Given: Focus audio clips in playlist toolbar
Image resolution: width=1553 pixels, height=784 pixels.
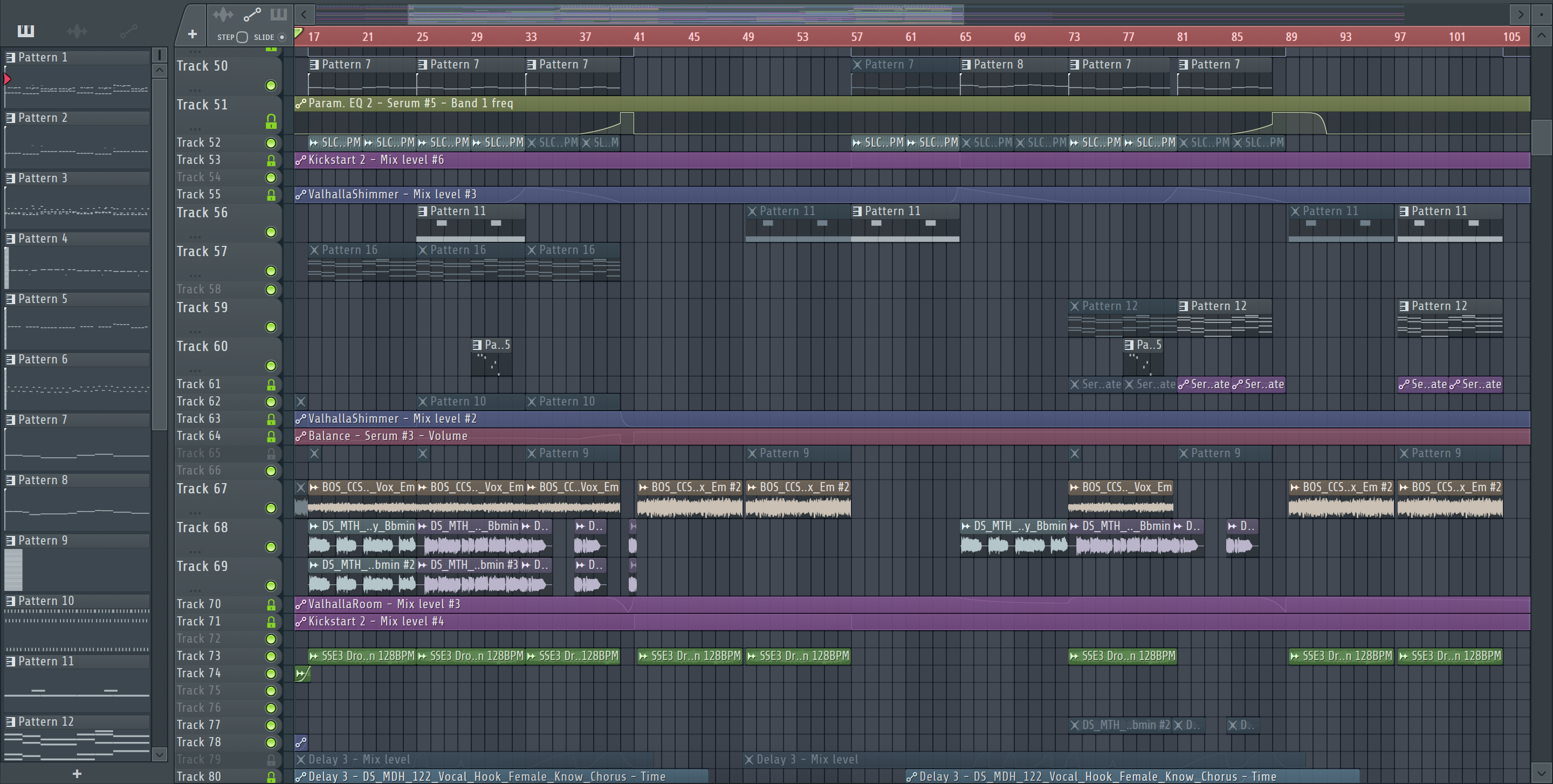Looking at the screenshot, I should pyautogui.click(x=223, y=14).
